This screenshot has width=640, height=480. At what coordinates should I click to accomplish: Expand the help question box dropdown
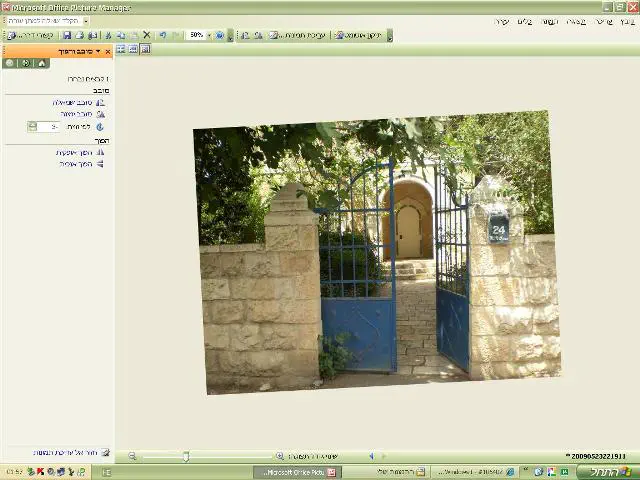click(86, 21)
